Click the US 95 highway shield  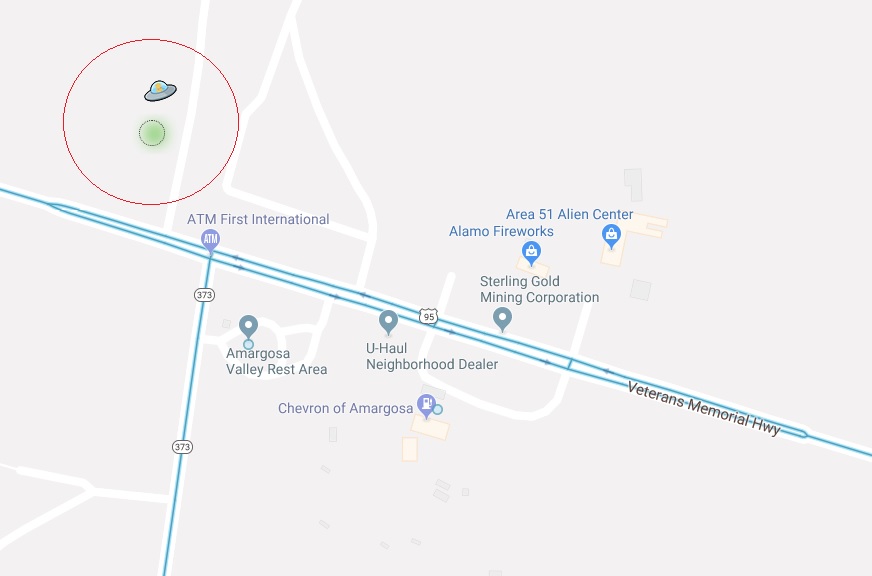(x=428, y=317)
